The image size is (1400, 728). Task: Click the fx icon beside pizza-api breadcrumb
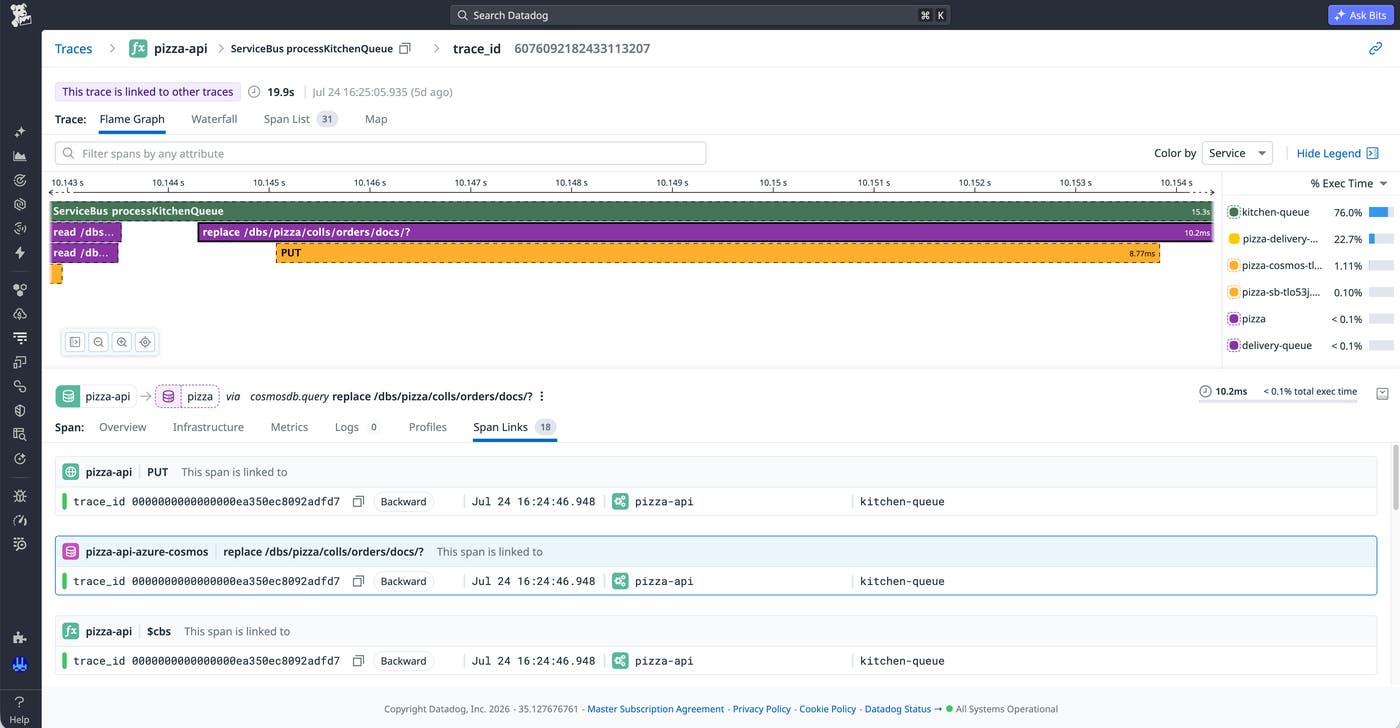point(138,48)
